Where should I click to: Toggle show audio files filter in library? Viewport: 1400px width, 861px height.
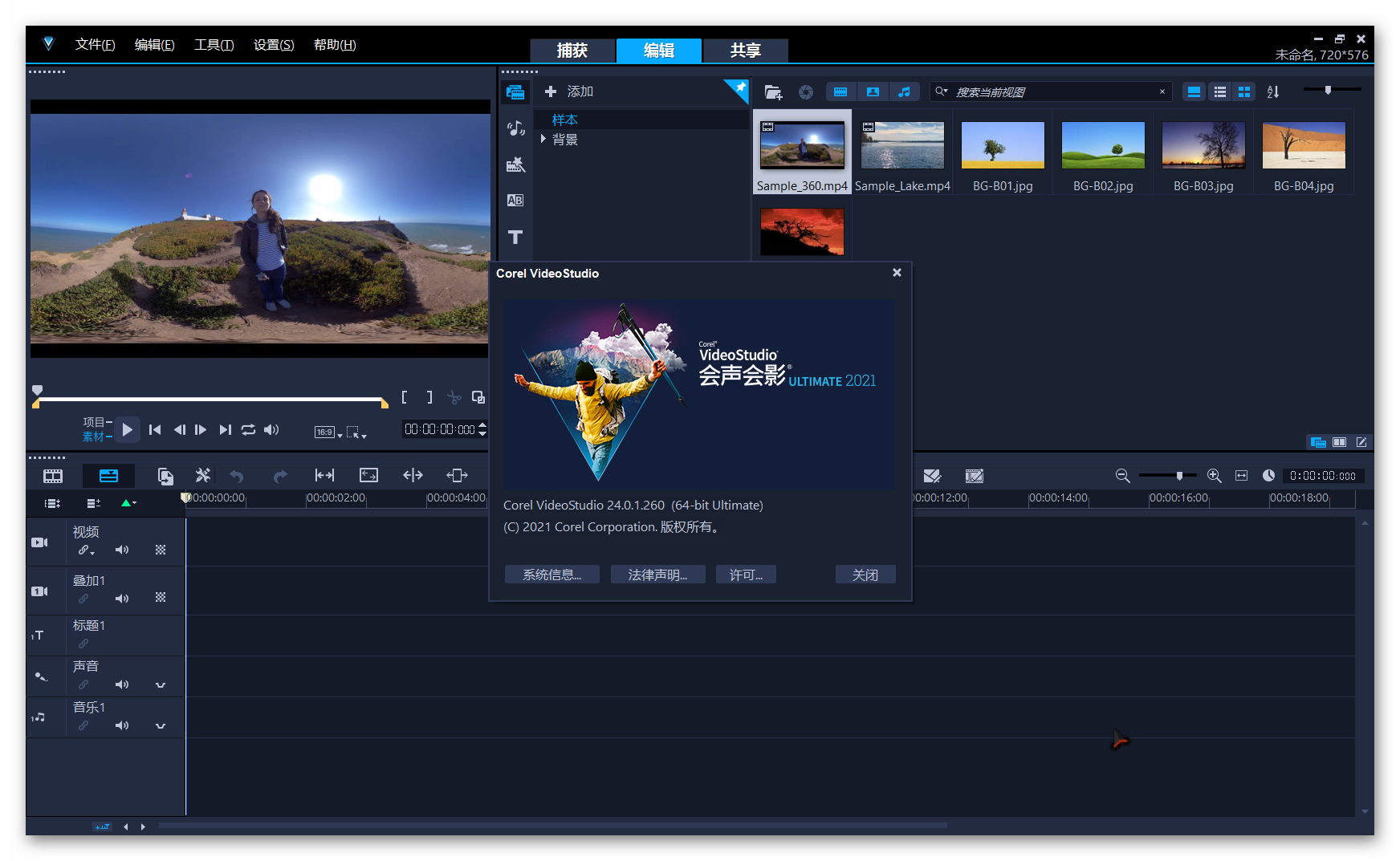pyautogui.click(x=905, y=92)
